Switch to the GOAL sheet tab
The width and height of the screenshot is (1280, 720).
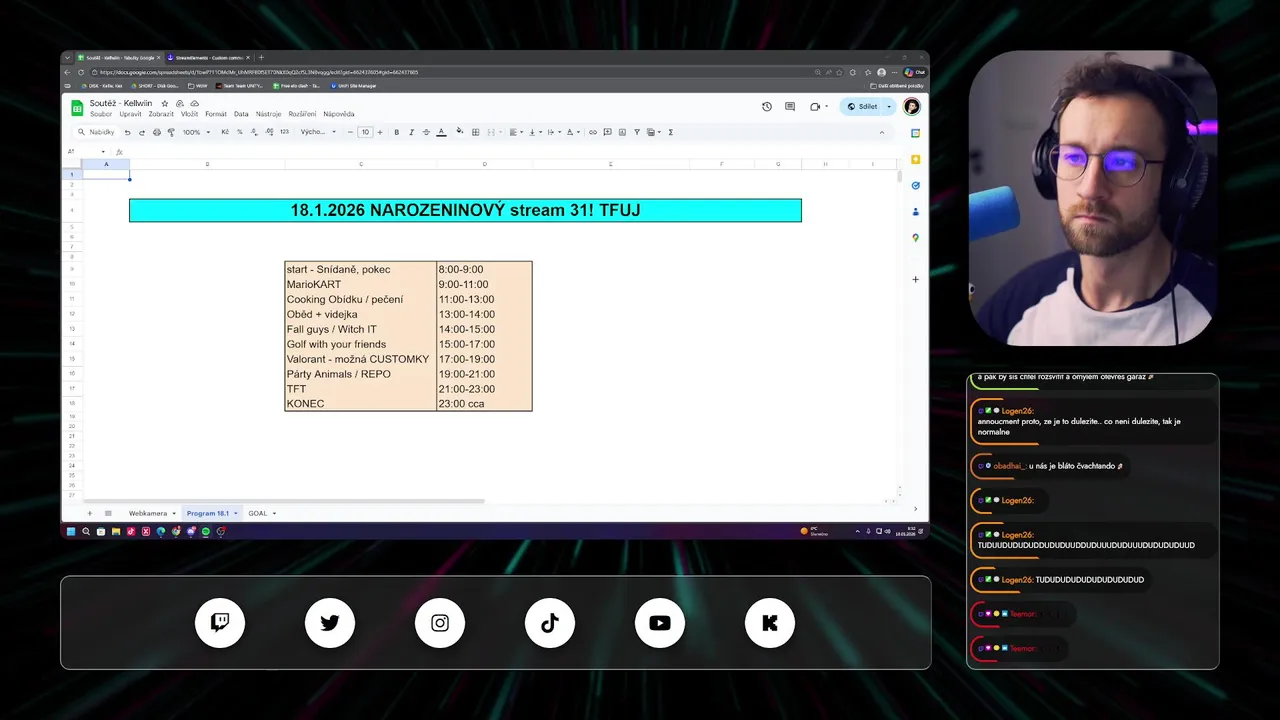(x=258, y=513)
